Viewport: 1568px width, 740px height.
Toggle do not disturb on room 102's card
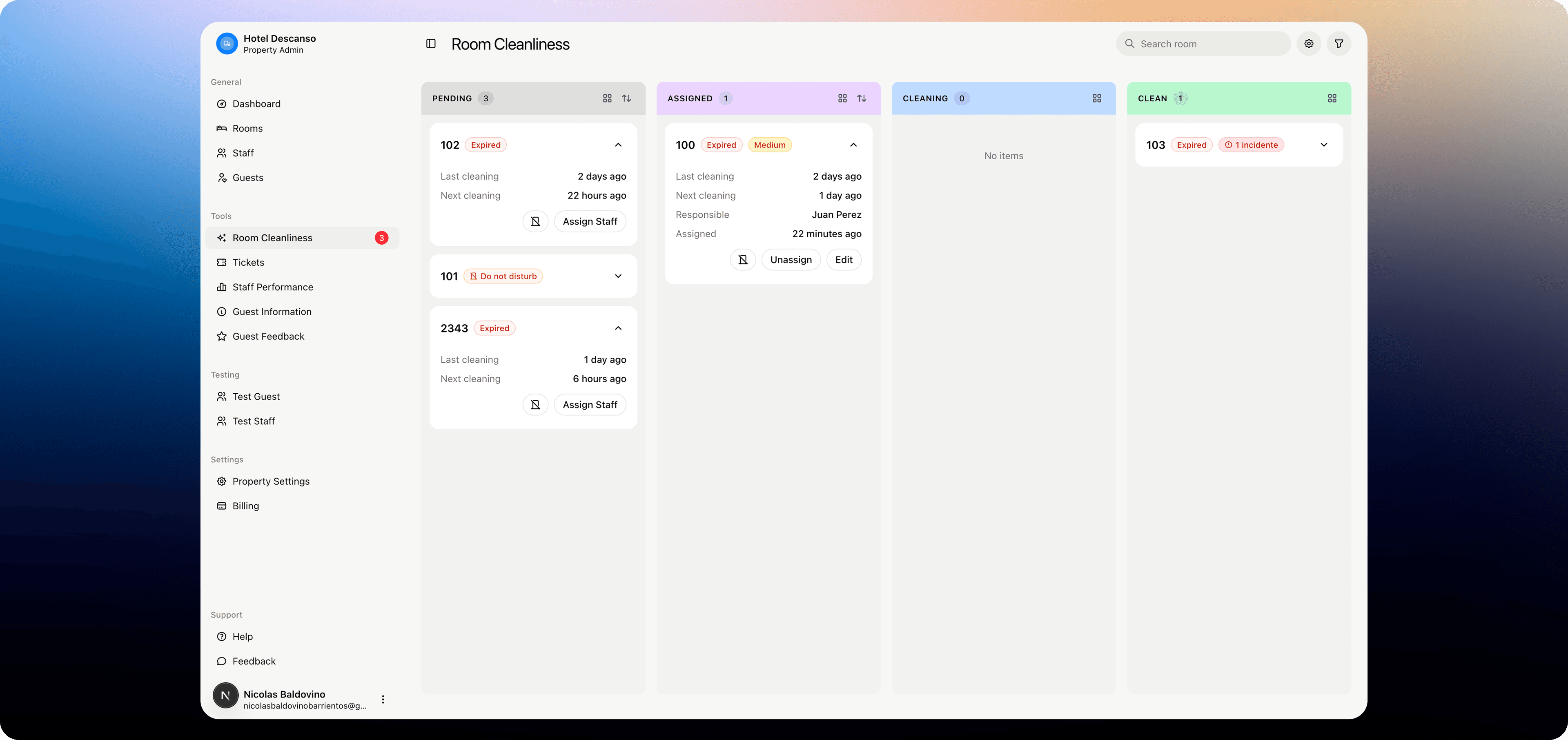[535, 221]
